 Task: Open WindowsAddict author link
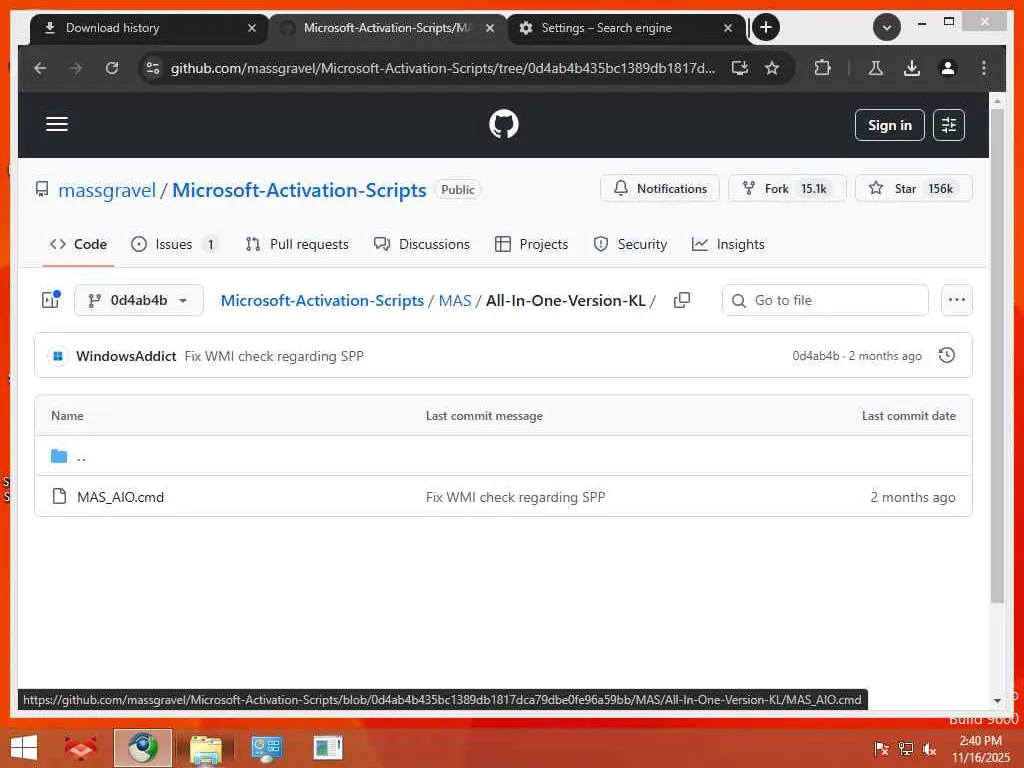pos(126,356)
